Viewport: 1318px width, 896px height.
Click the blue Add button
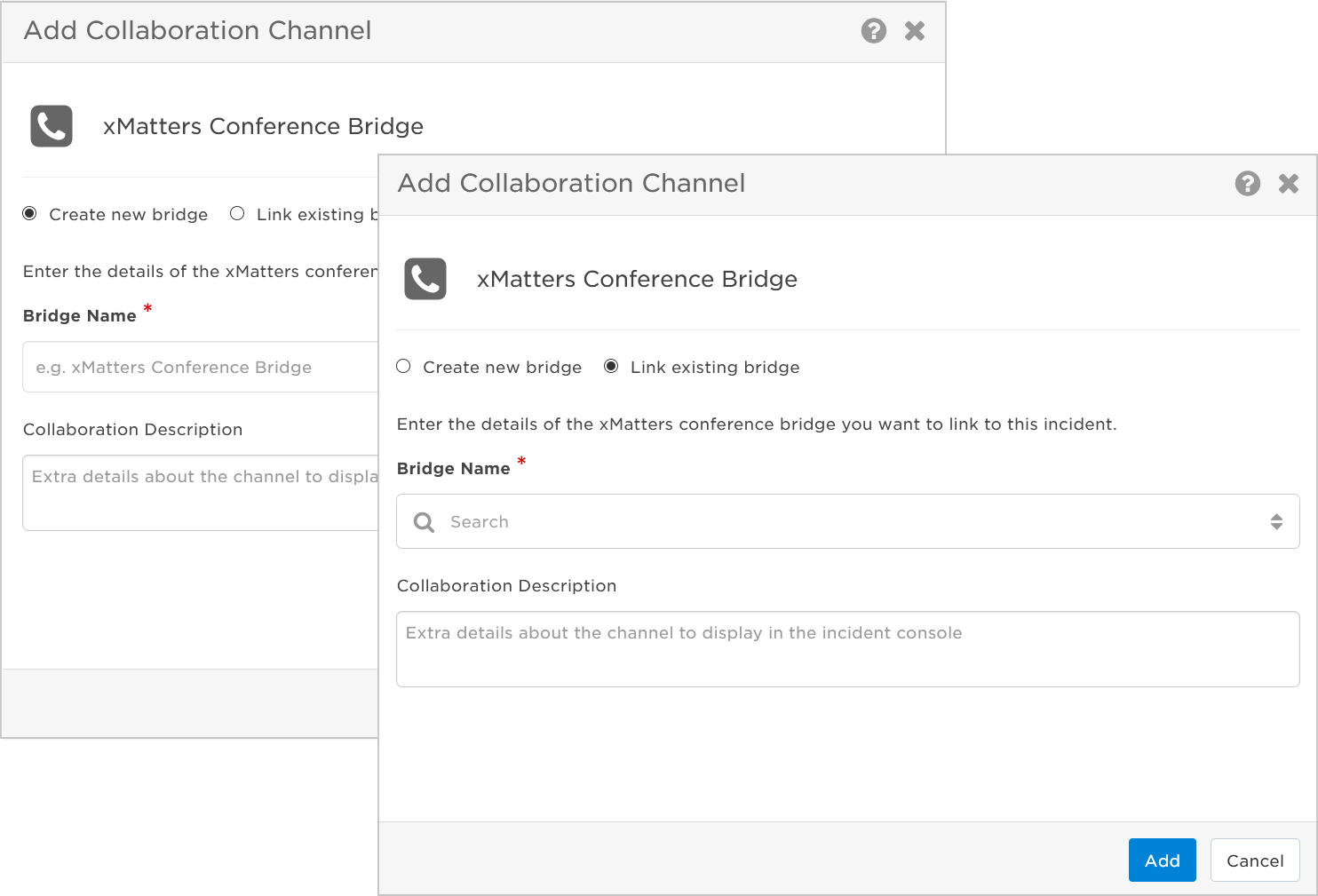1162,860
